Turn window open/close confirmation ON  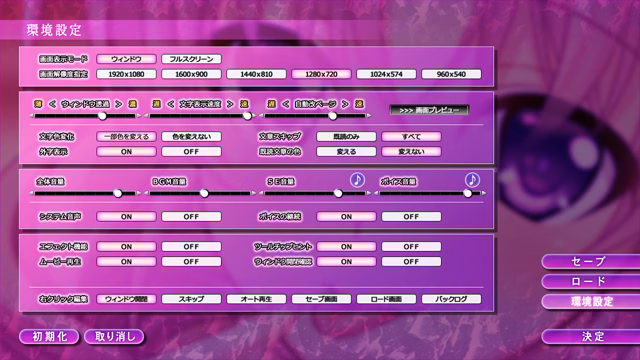click(x=346, y=262)
